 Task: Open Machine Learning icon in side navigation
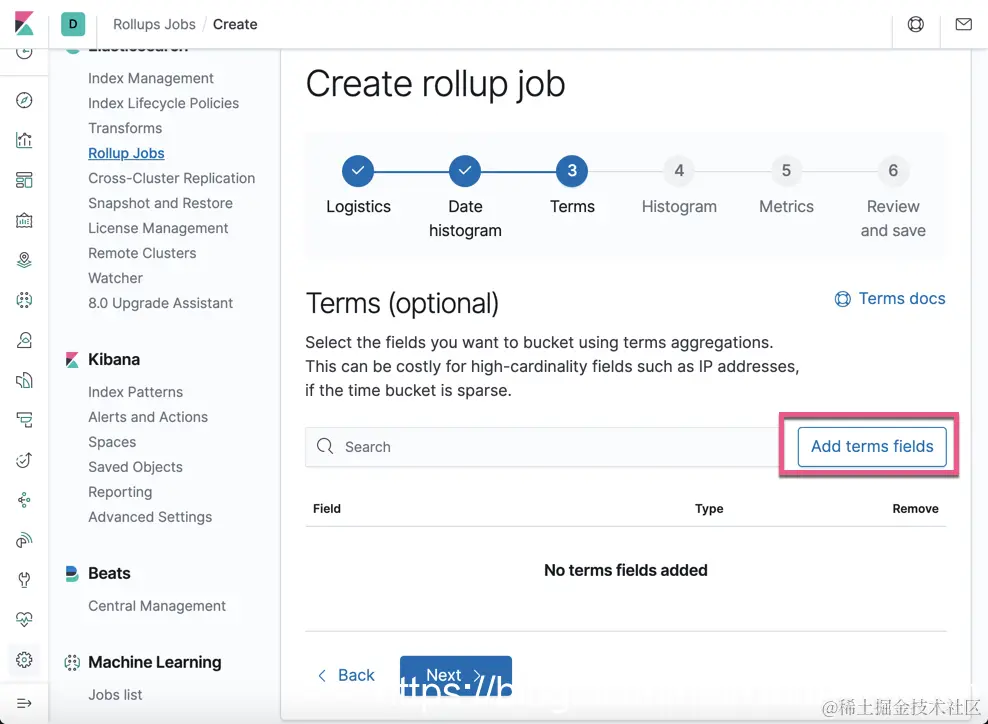(24, 300)
